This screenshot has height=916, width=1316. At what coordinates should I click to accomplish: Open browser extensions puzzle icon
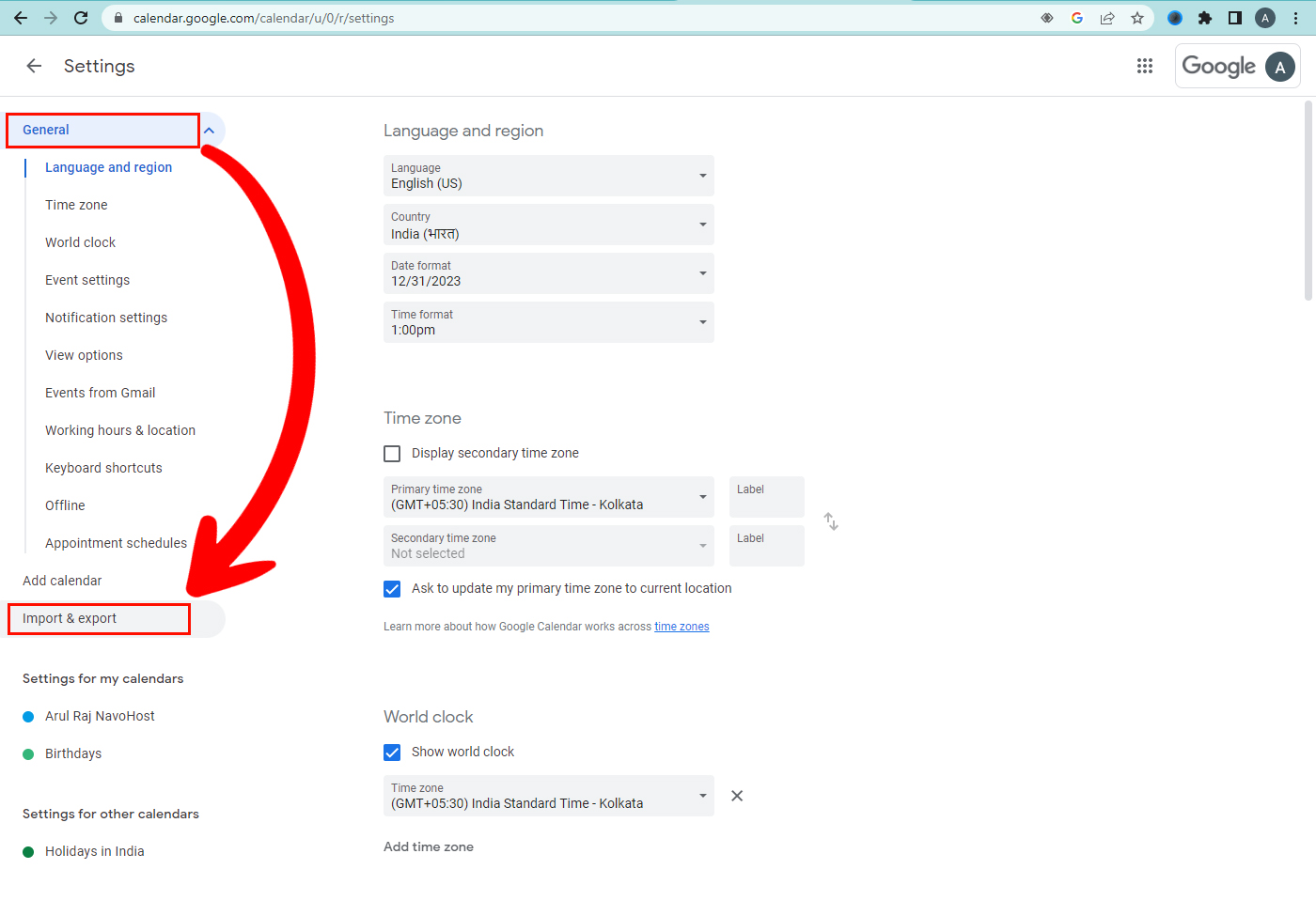pos(1205,18)
